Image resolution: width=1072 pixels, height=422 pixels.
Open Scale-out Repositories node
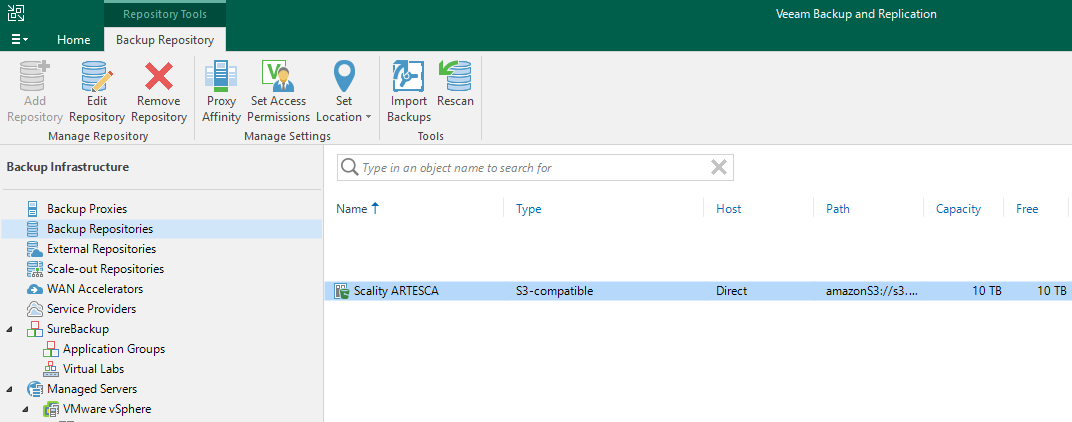pos(105,269)
